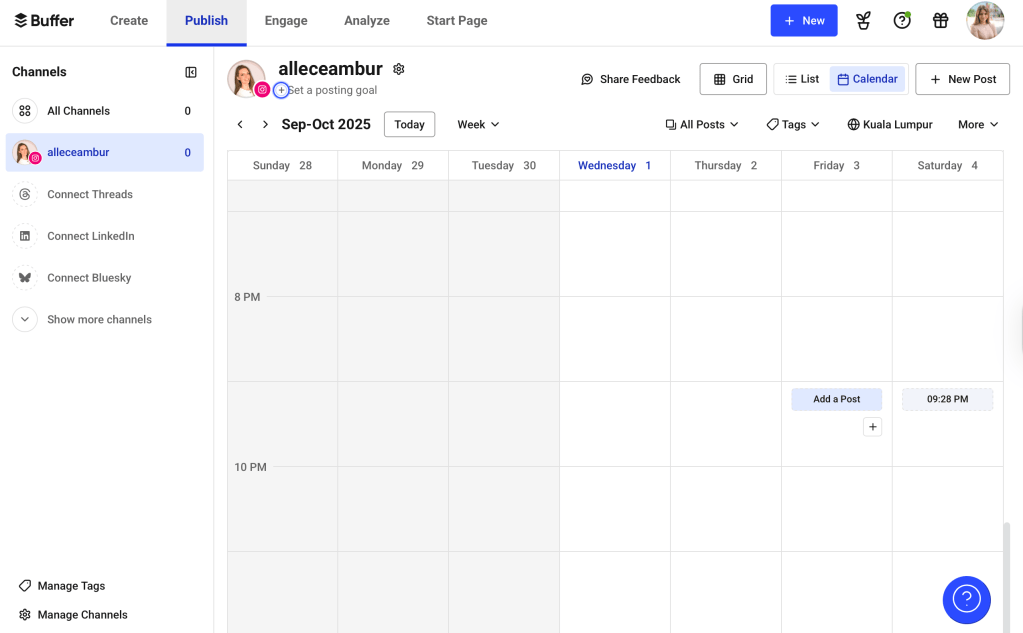1023x633 pixels.
Task: Click the gift icon in the header
Action: coord(940,20)
